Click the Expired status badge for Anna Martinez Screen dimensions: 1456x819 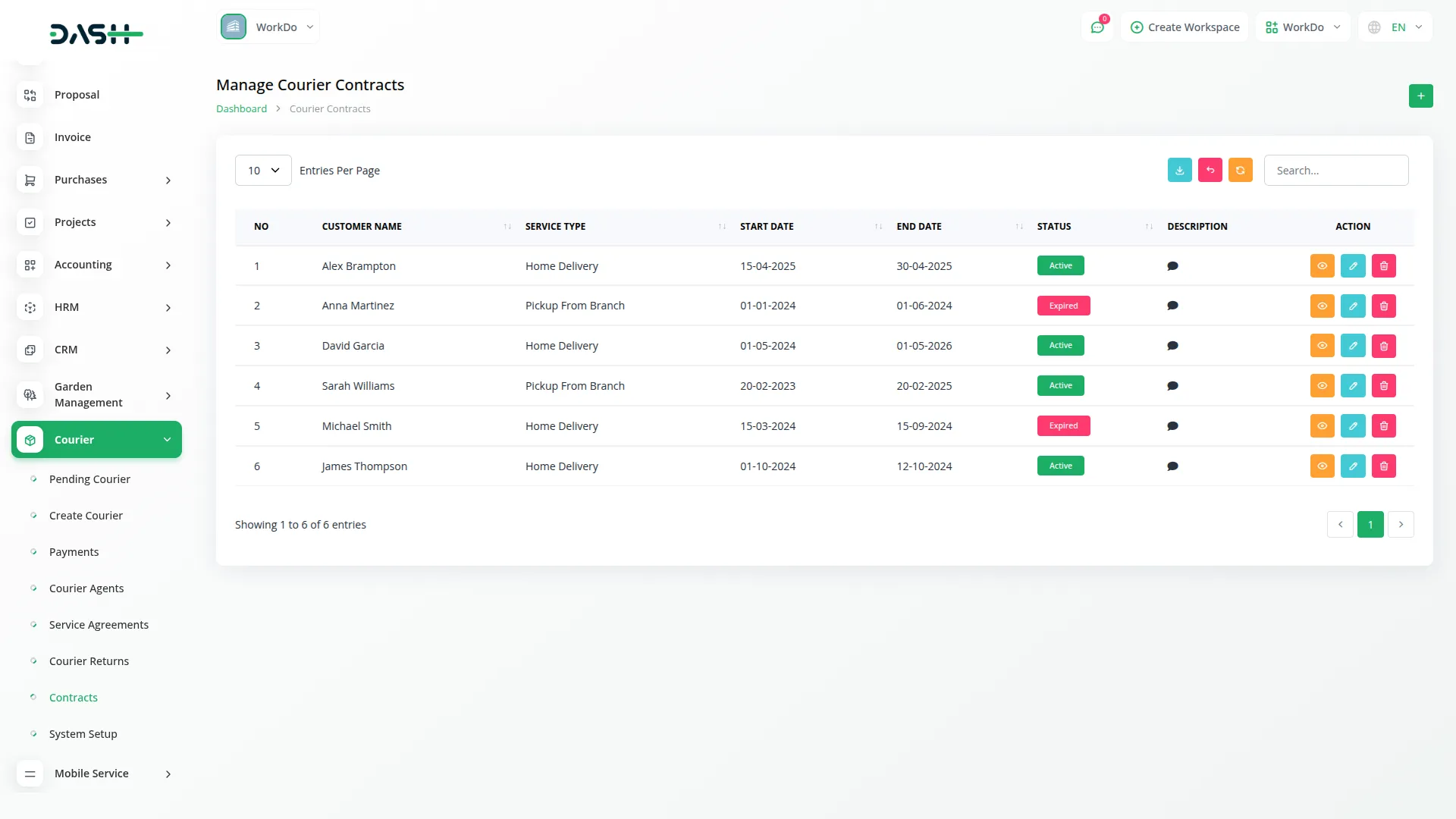coord(1064,306)
